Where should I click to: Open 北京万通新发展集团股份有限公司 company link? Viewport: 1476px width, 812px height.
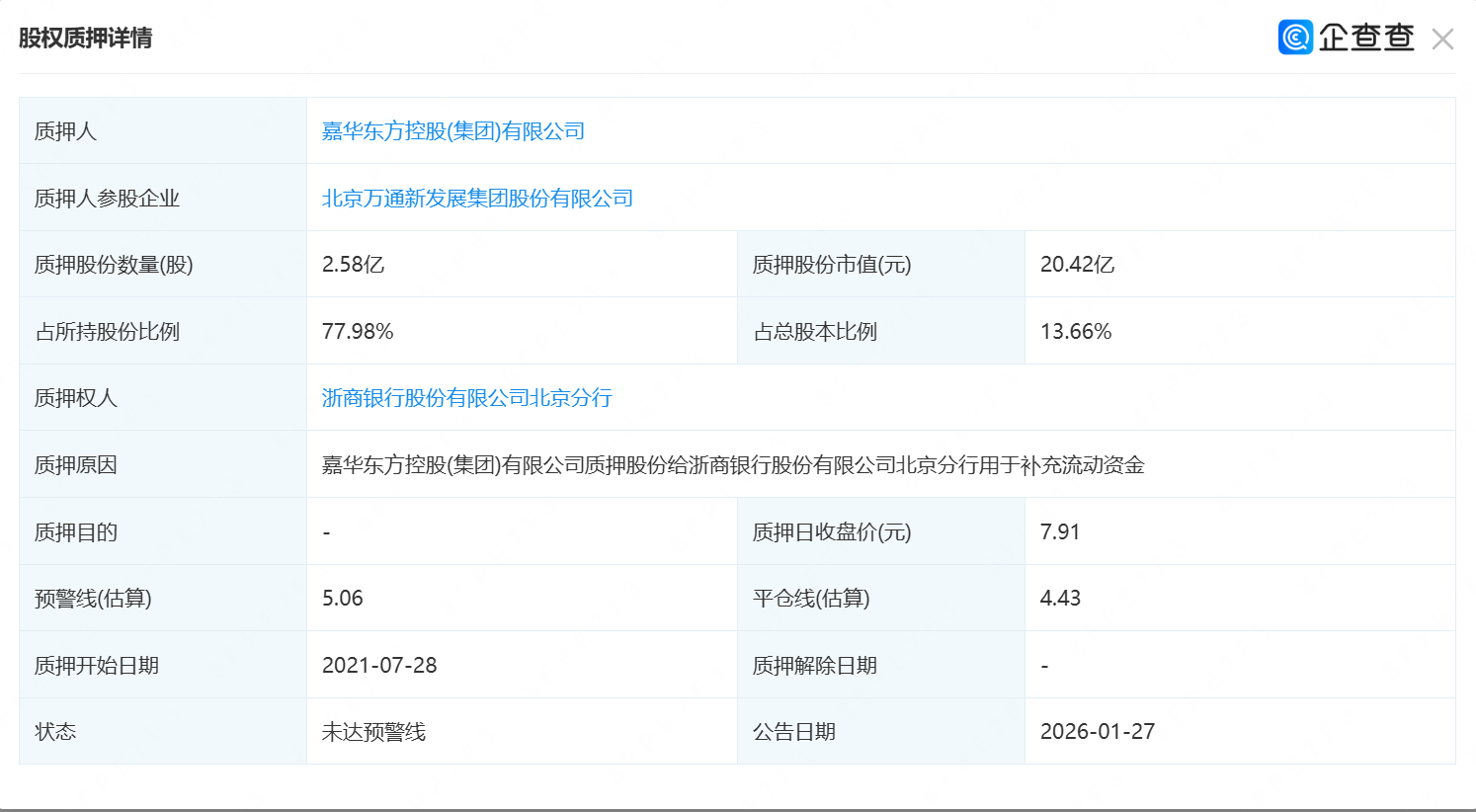pos(477,199)
